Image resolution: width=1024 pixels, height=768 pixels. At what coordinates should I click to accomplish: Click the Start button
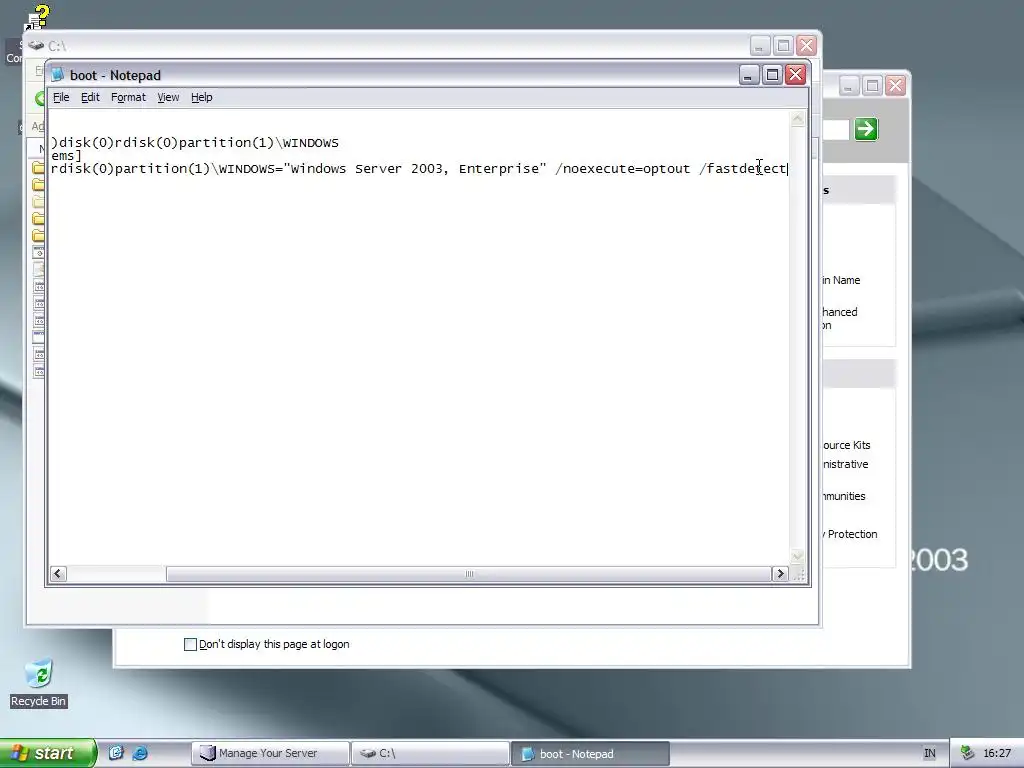pos(47,753)
